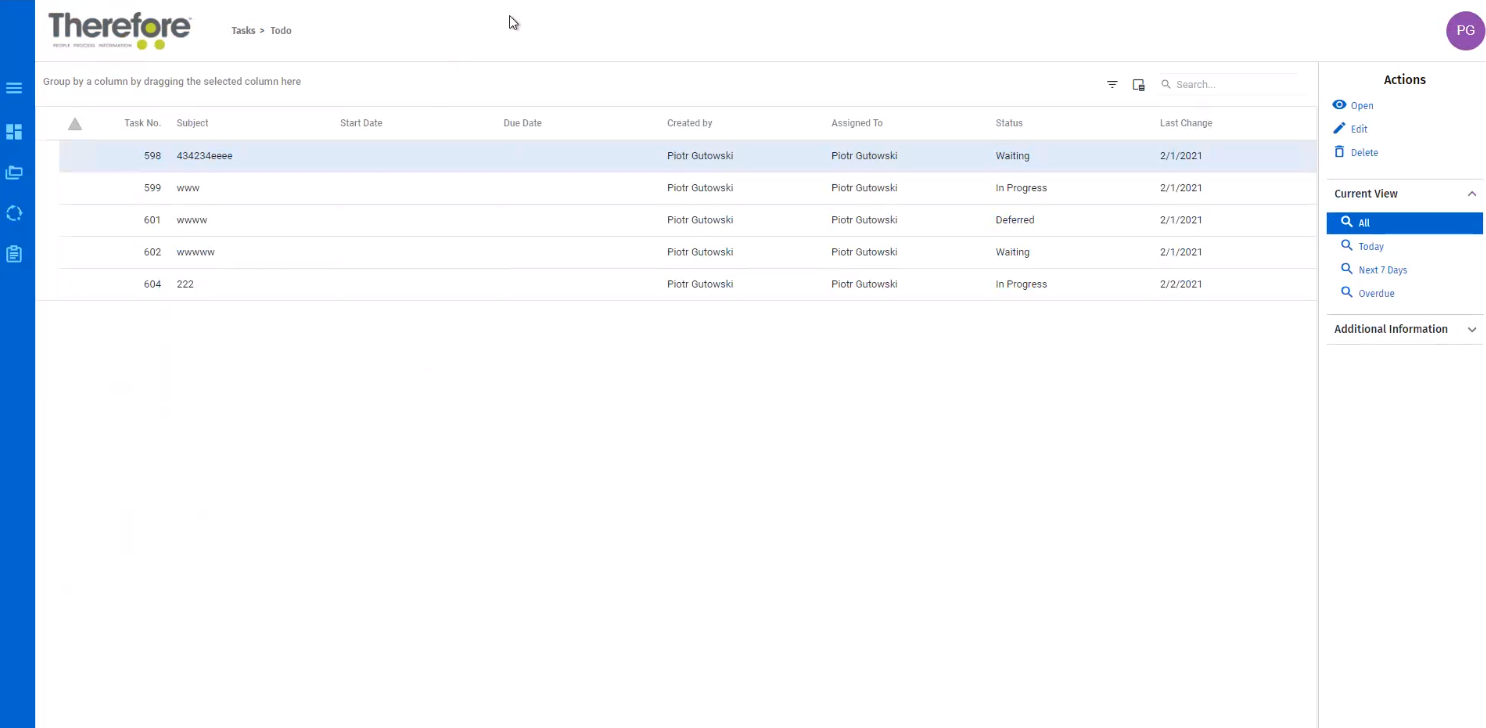The width and height of the screenshot is (1486, 728).
Task: Click the priority triangle column header
Action: coord(75,124)
